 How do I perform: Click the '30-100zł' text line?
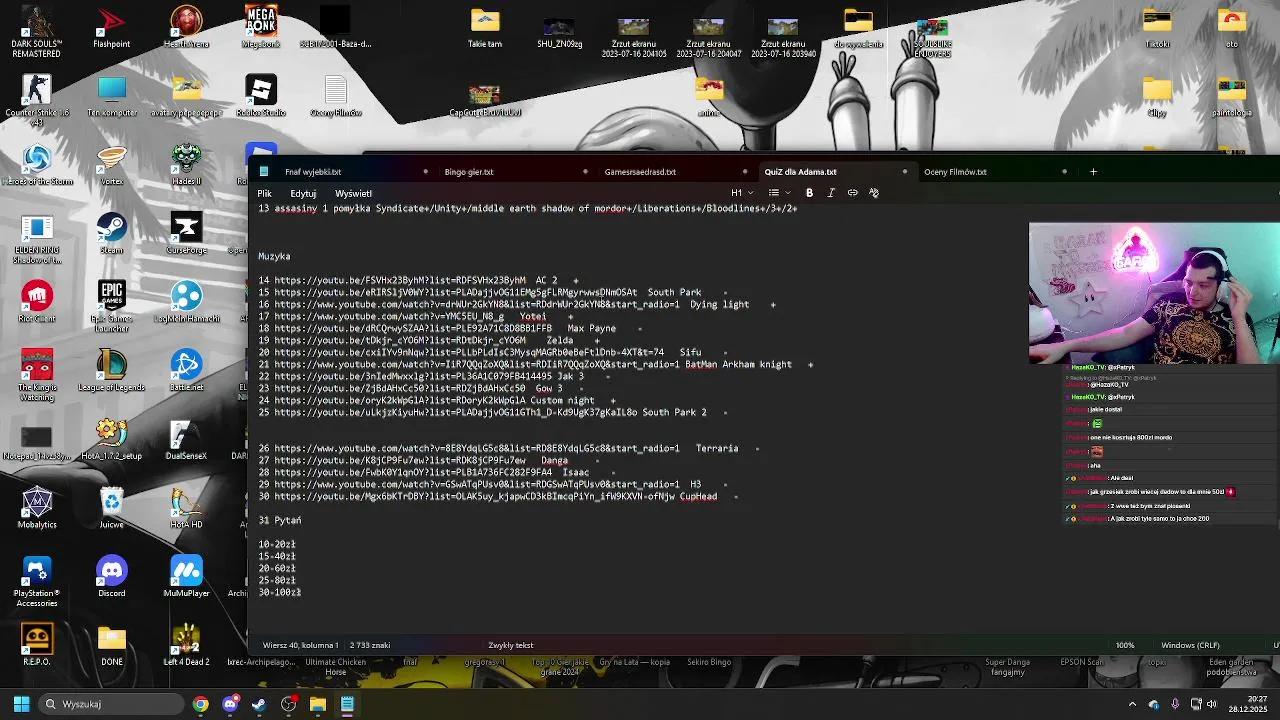(x=280, y=593)
